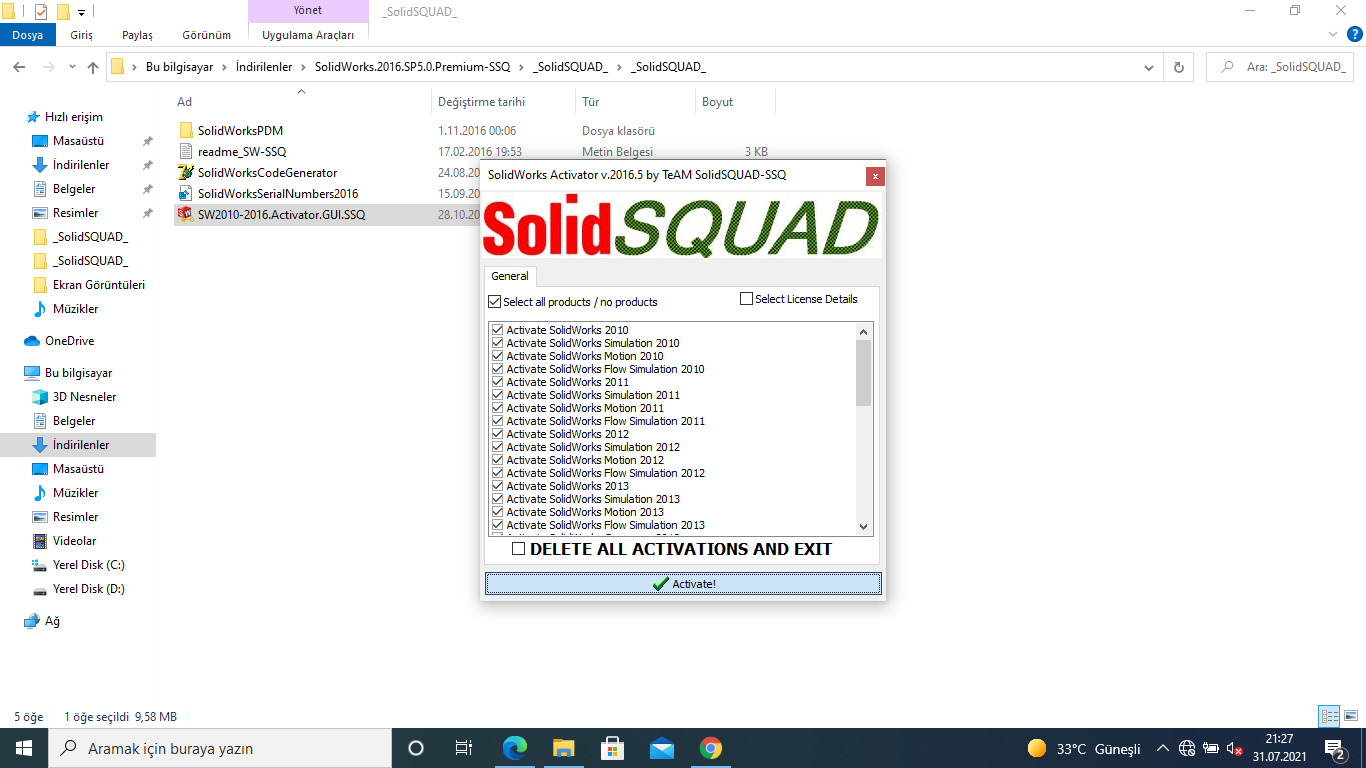Viewport: 1366px width, 768px height.
Task: Check DELETE ALL ACTIVATIONS AND EXIT
Action: tap(518, 549)
